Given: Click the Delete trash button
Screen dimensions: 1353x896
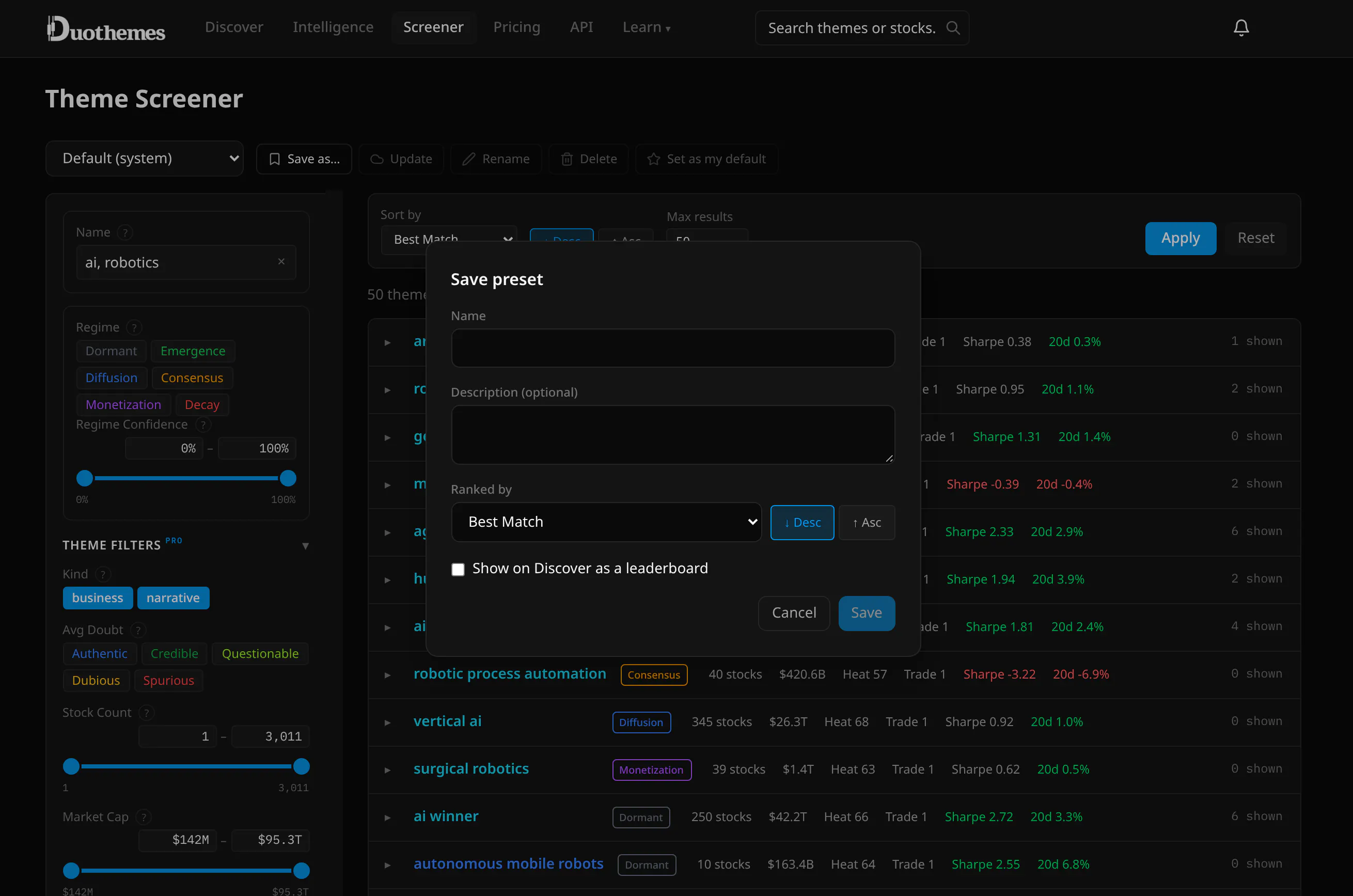Looking at the screenshot, I should point(589,159).
